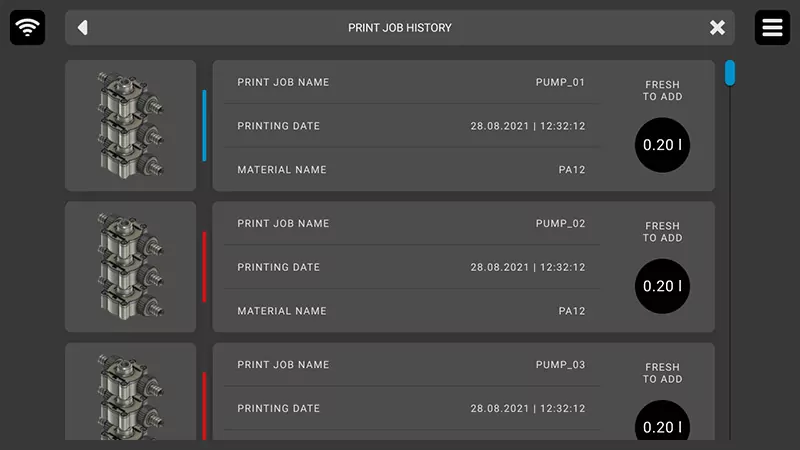
Task: Click the 0.20 l circle for PUMP_02
Action: click(x=662, y=286)
